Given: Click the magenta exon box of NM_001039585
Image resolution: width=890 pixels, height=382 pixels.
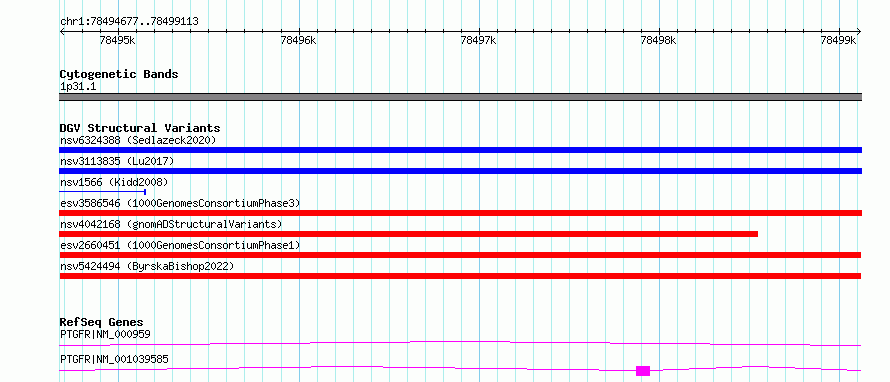Looking at the screenshot, I should click(643, 371).
